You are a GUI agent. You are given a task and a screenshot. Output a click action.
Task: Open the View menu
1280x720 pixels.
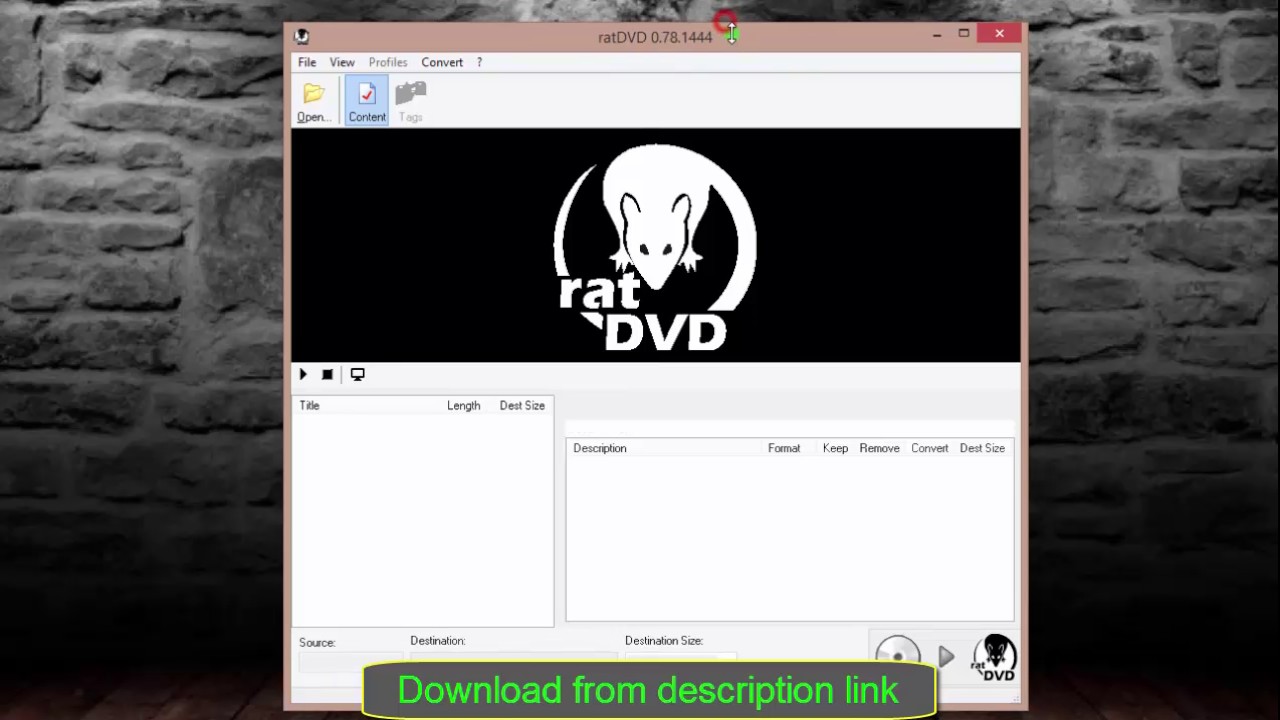pos(342,62)
